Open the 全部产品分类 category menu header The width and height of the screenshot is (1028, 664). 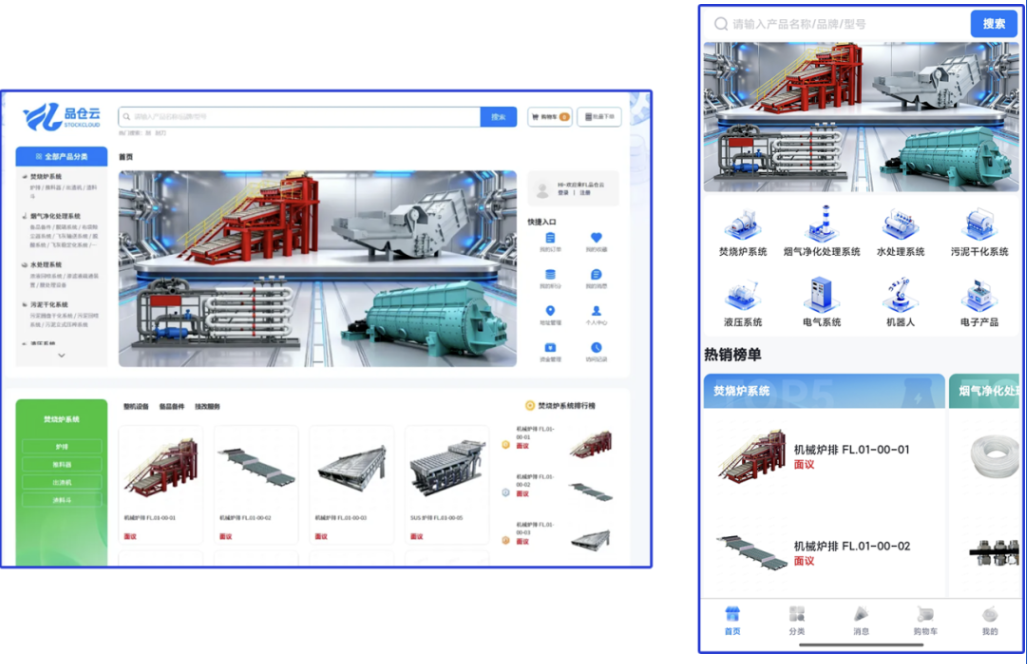[x=61, y=157]
